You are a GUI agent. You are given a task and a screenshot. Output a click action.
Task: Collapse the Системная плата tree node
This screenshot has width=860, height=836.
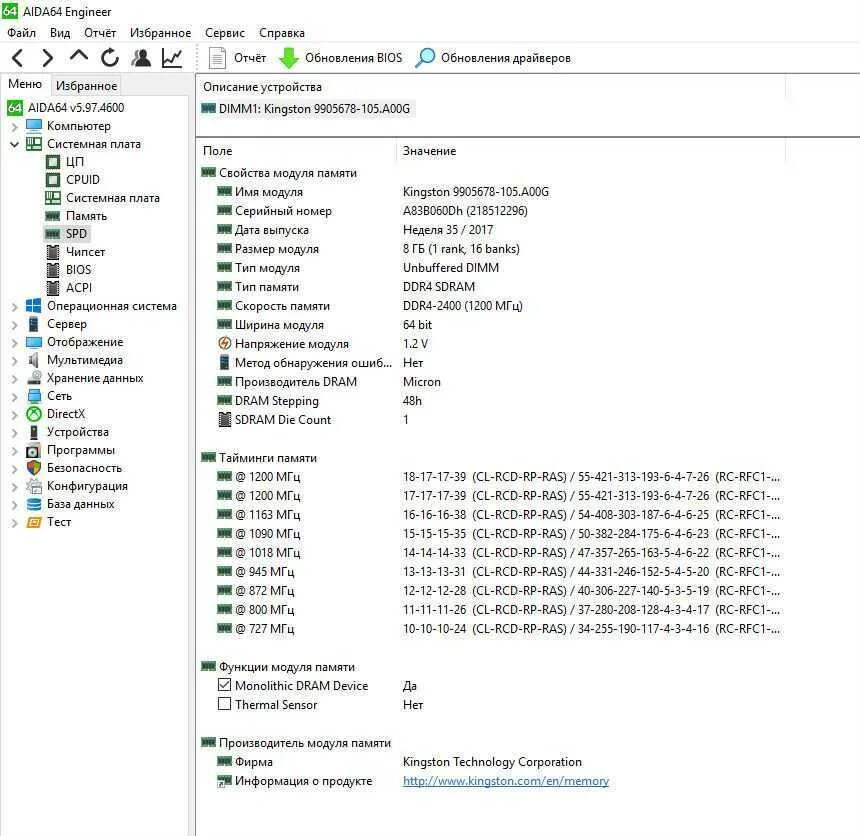coord(15,144)
